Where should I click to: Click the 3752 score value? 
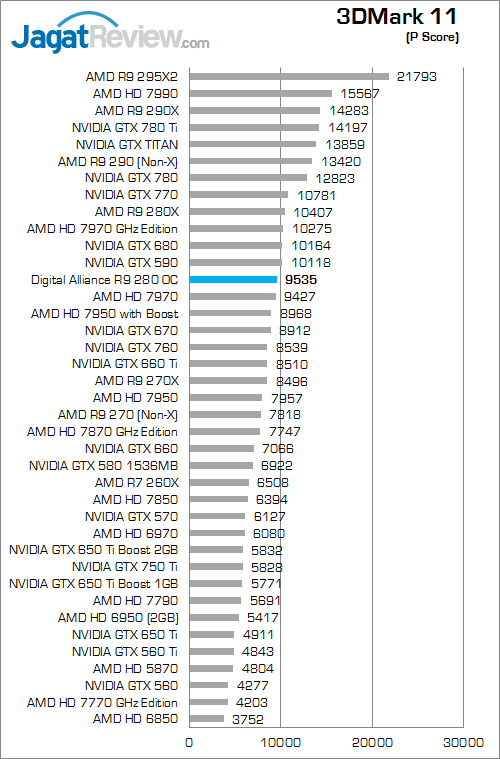pyautogui.click(x=248, y=720)
